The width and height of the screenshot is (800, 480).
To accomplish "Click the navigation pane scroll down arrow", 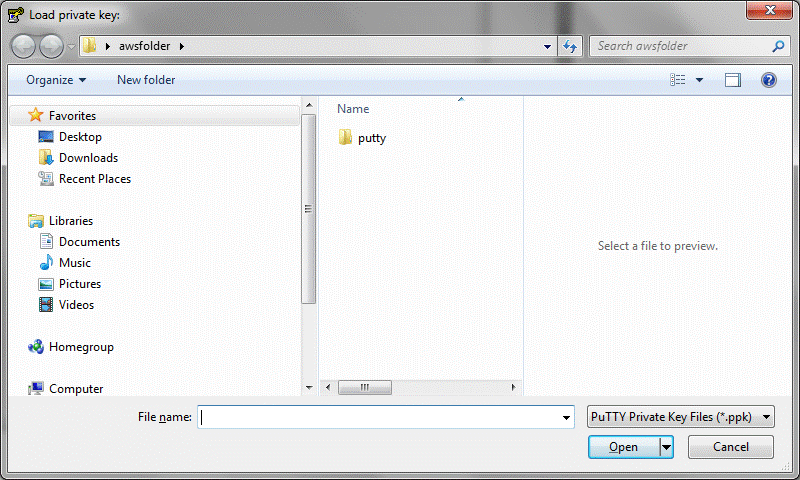I will pyautogui.click(x=309, y=388).
